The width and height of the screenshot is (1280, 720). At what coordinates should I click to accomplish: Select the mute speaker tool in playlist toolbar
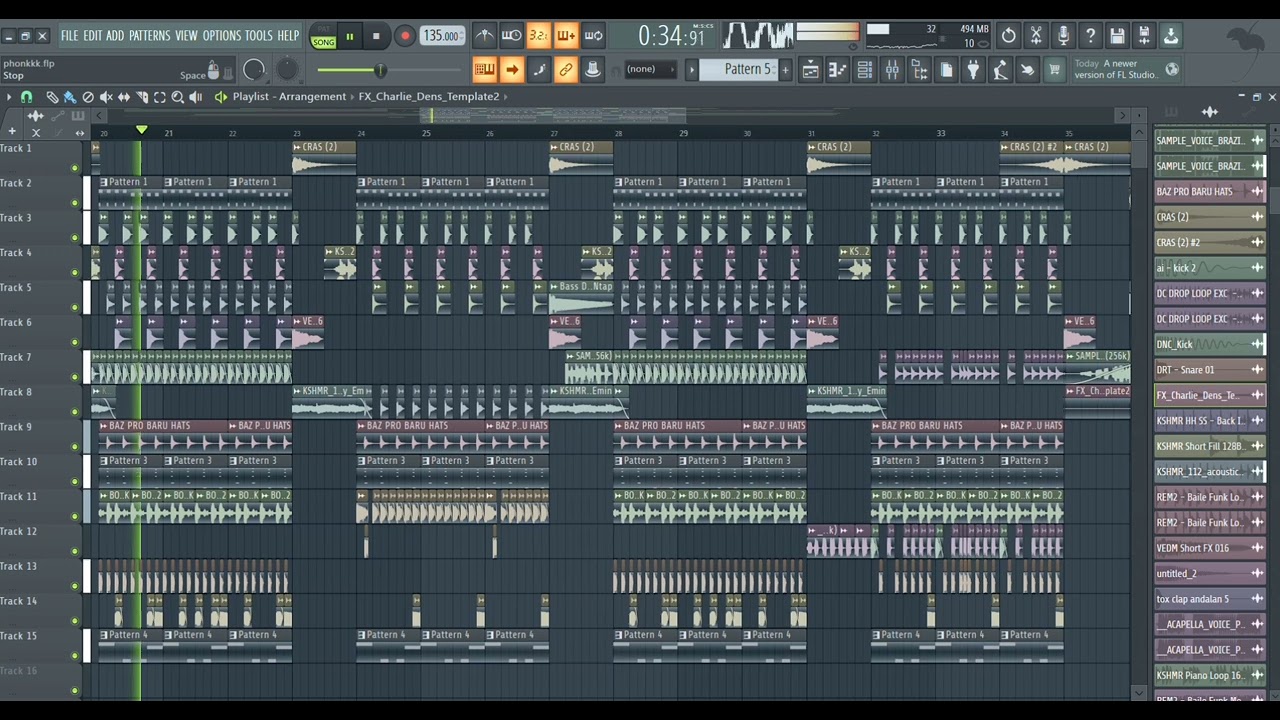click(106, 97)
